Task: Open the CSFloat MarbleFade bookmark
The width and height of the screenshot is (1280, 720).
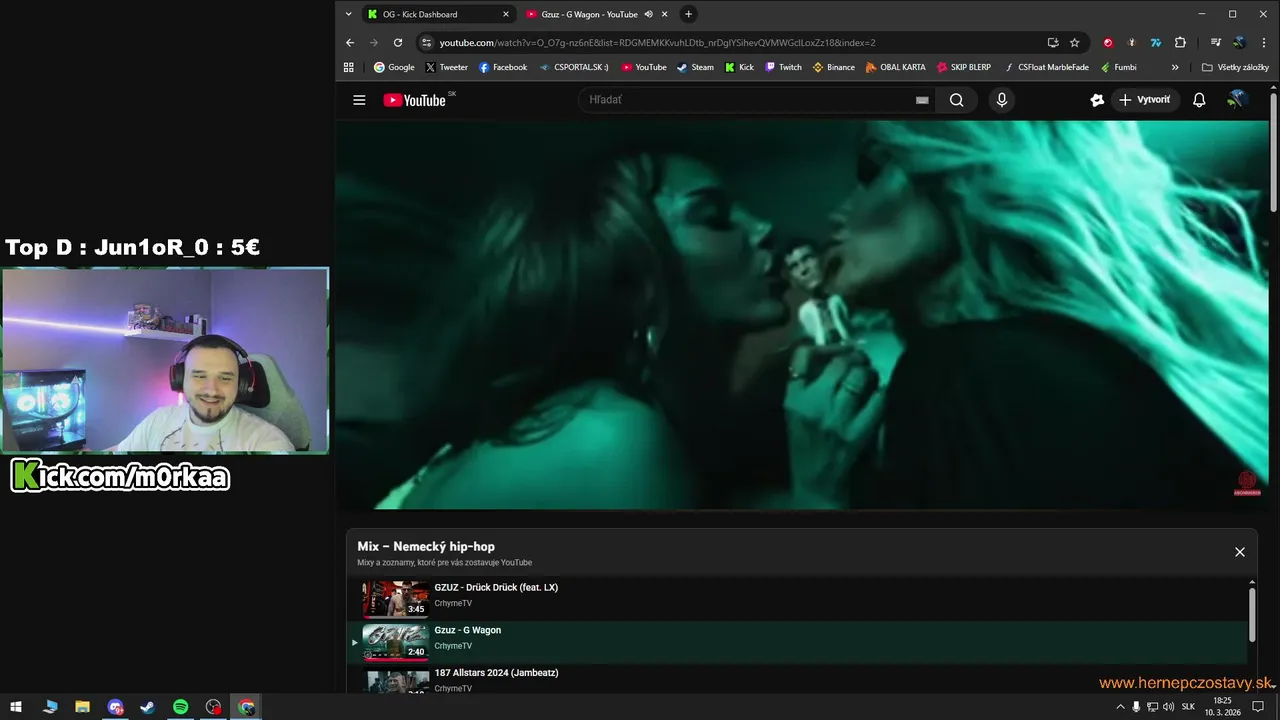Action: pyautogui.click(x=1046, y=67)
